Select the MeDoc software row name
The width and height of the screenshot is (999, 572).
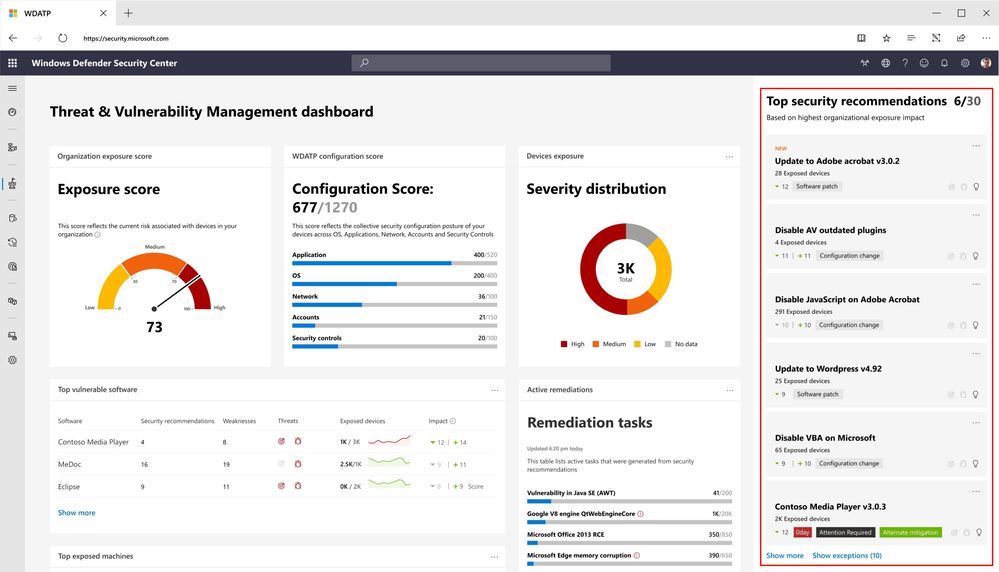tap(69, 464)
